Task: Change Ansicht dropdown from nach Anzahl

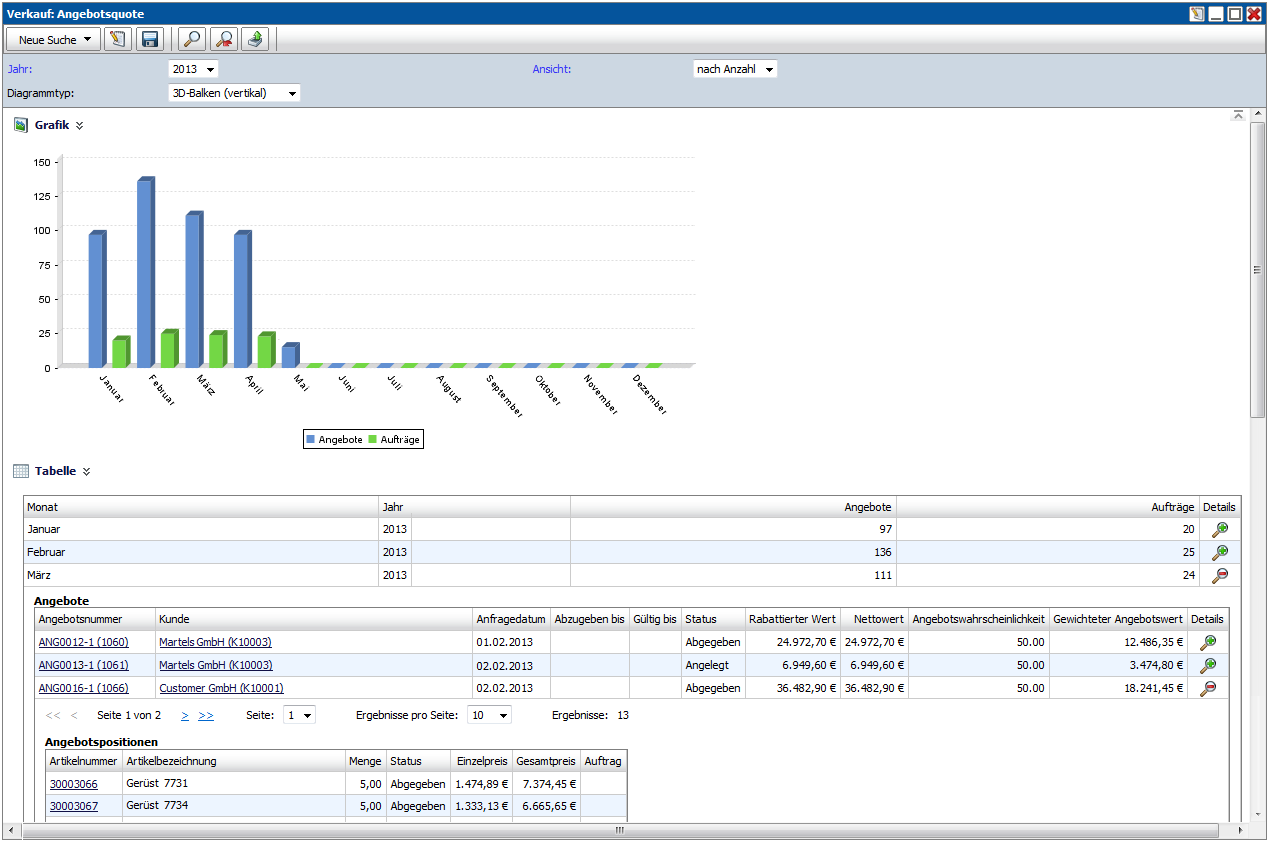Action: tap(735, 69)
